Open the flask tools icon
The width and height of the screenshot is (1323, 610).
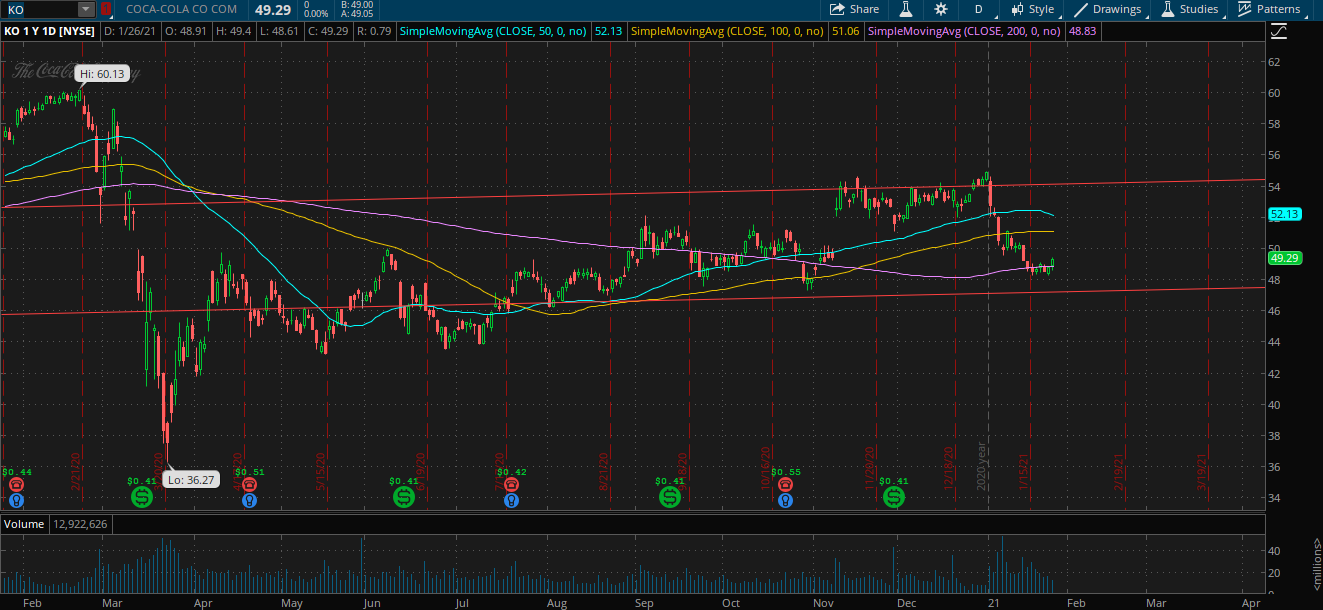906,9
